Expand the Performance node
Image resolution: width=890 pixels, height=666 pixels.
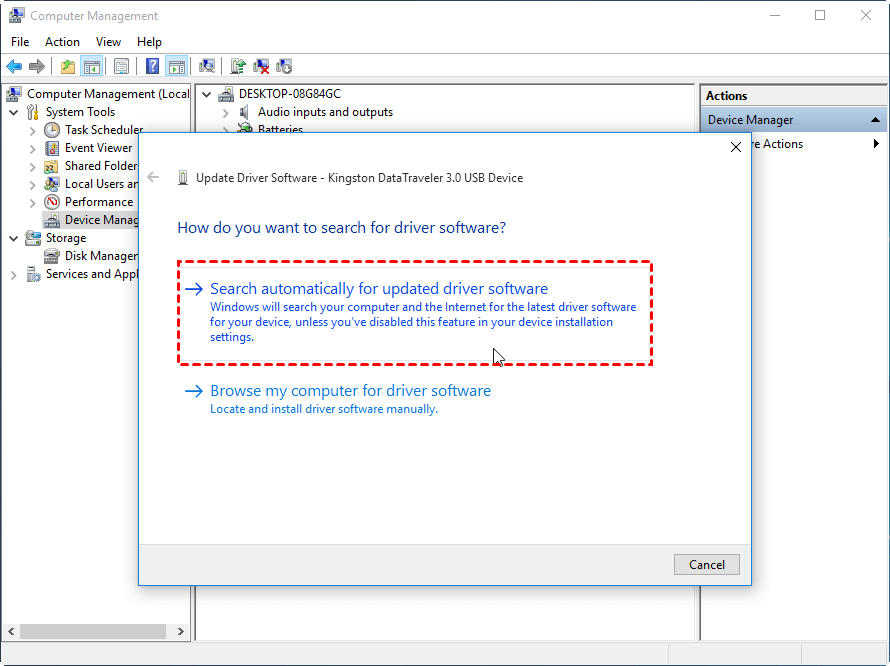[x=32, y=203]
